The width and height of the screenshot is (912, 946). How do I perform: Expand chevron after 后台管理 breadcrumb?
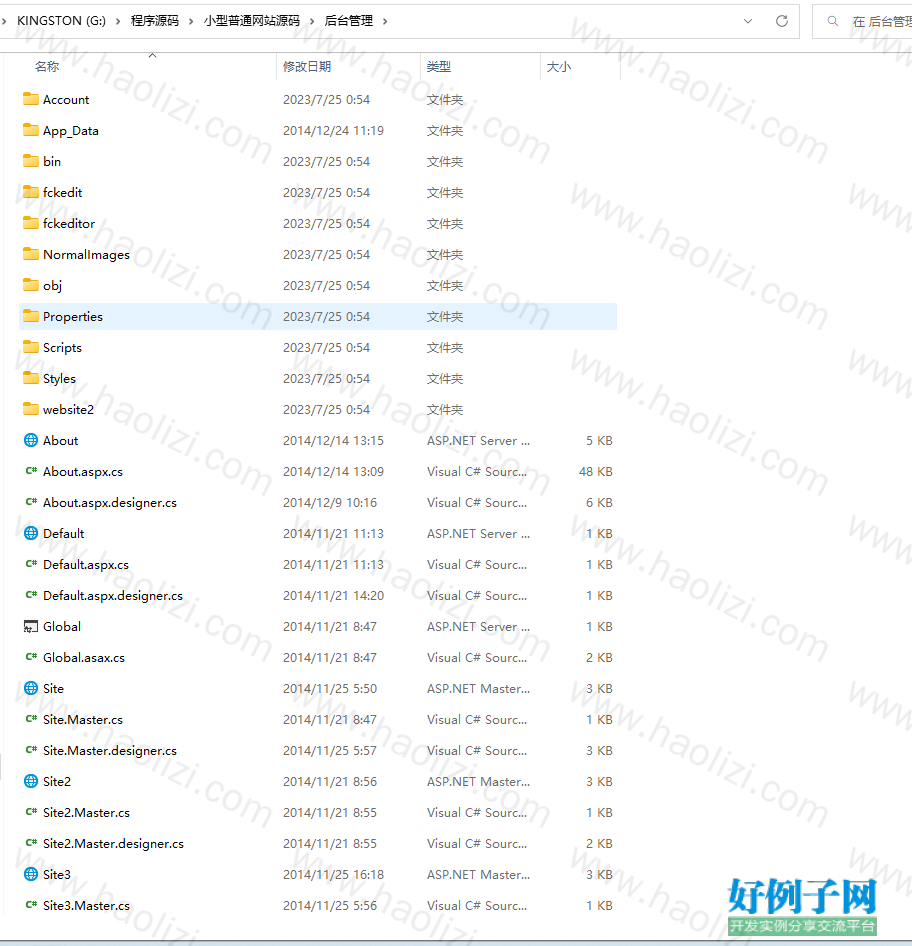pyautogui.click(x=385, y=21)
